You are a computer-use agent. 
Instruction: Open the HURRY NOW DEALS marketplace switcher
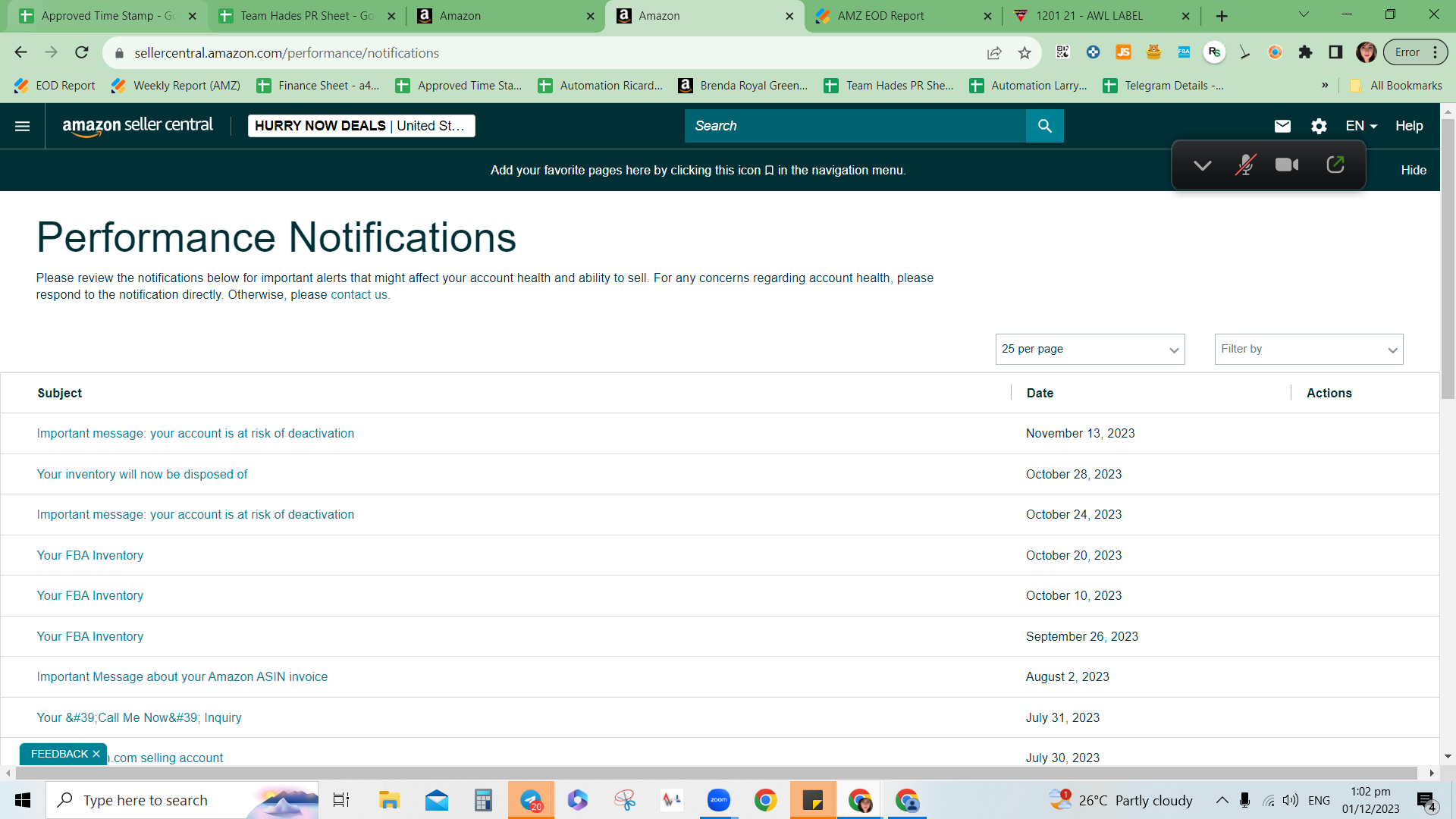361,126
